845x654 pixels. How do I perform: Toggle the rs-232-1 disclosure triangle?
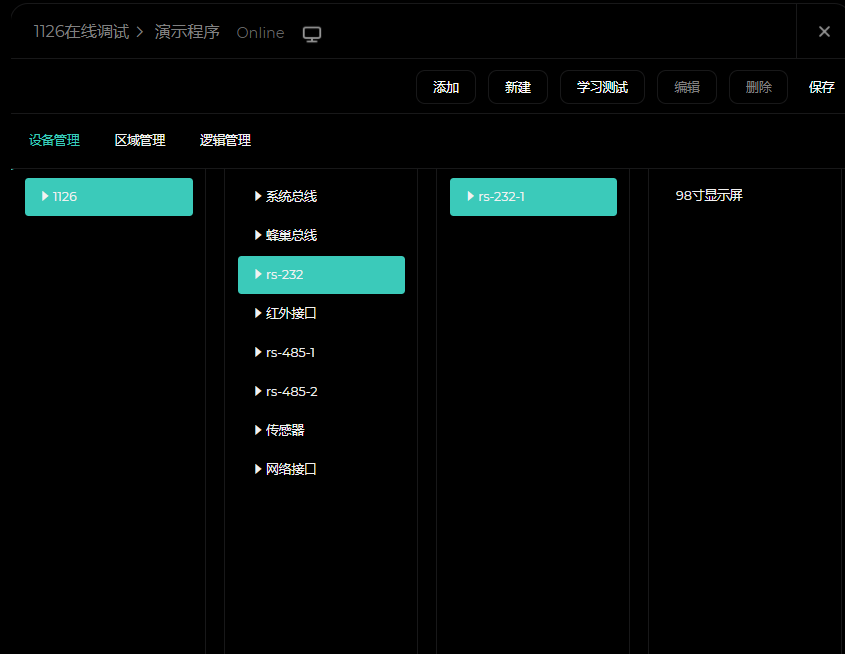click(470, 196)
